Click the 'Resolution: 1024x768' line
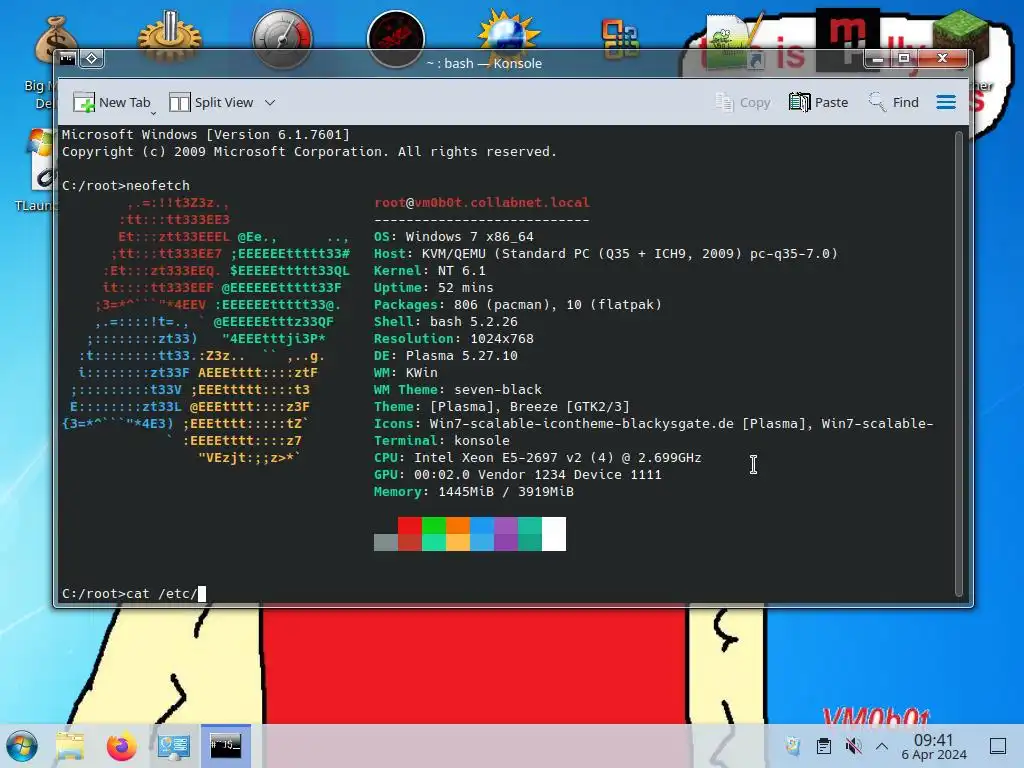 pyautogui.click(x=454, y=338)
